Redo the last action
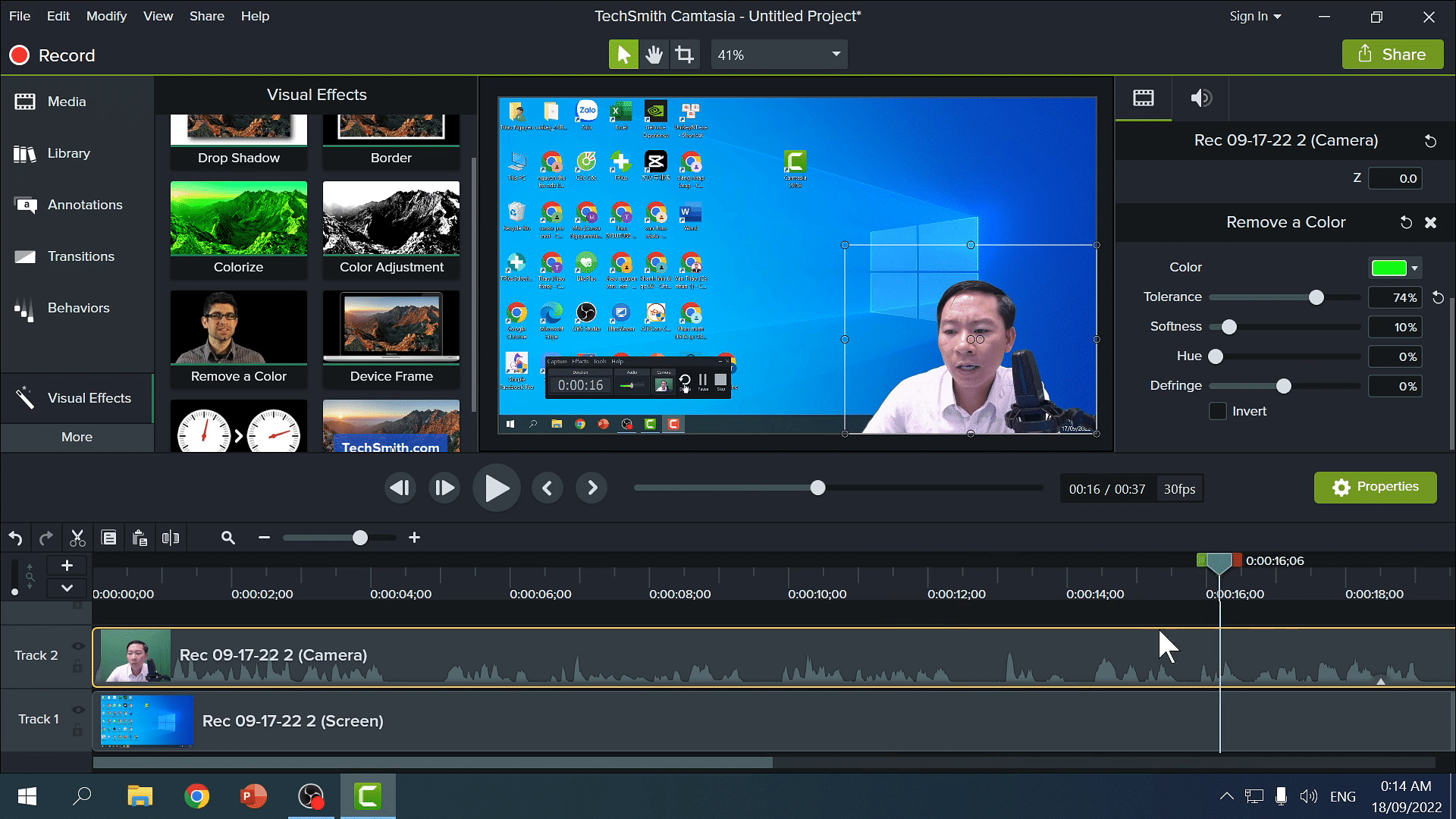This screenshot has height=819, width=1456. 46,538
